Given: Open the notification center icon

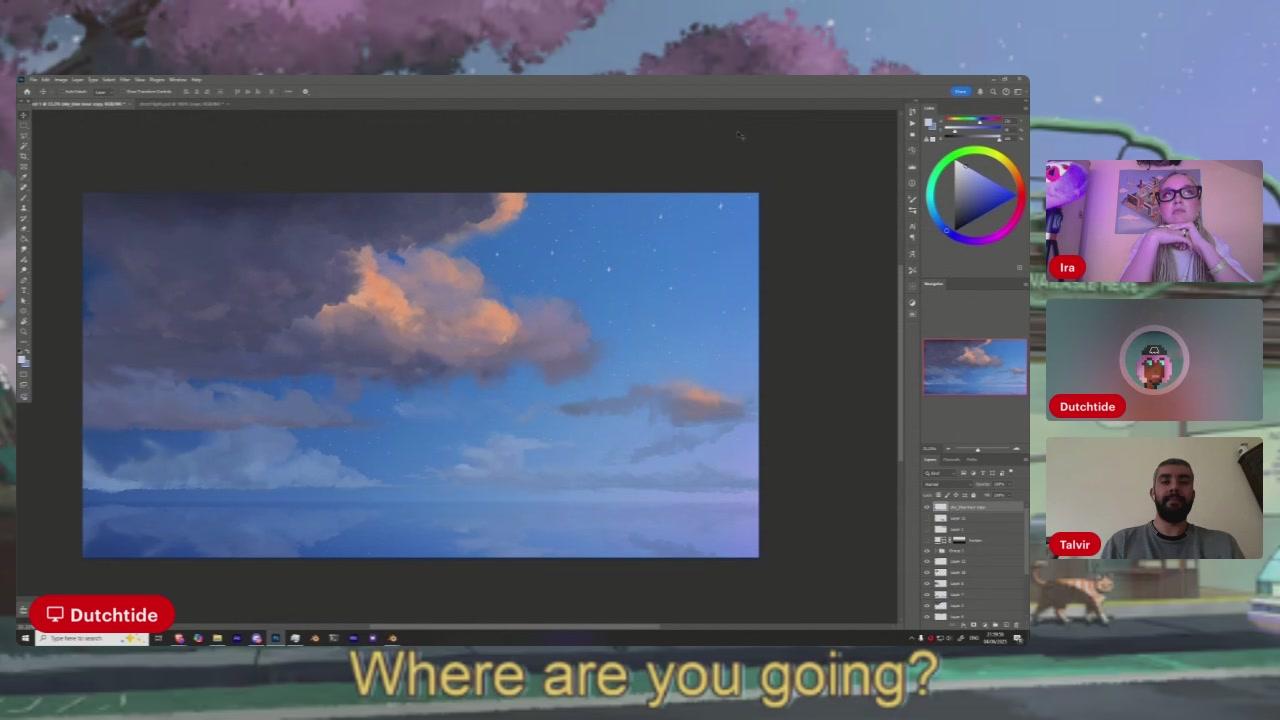Looking at the screenshot, I should [1018, 638].
